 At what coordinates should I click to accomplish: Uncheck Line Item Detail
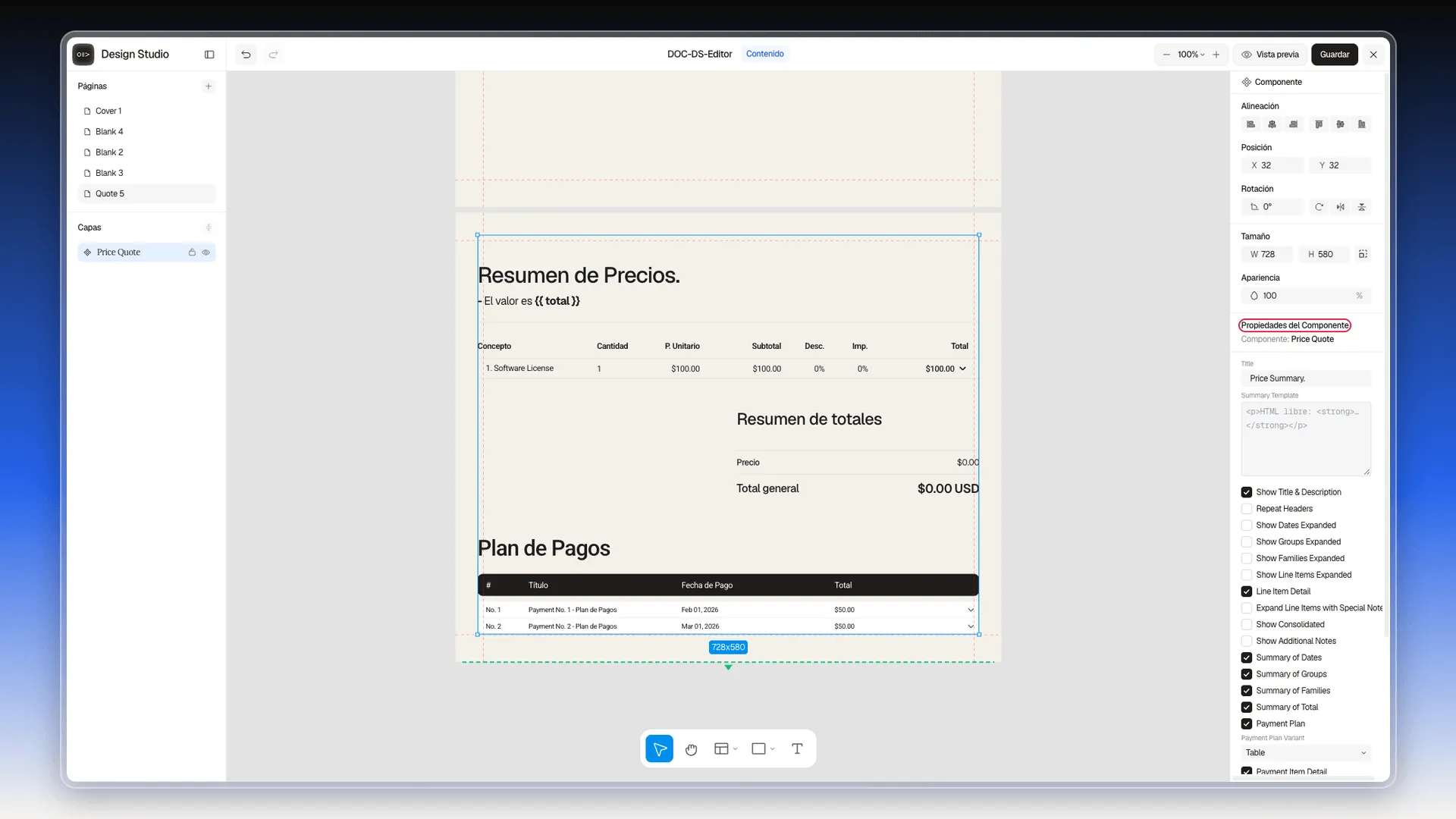1247,591
